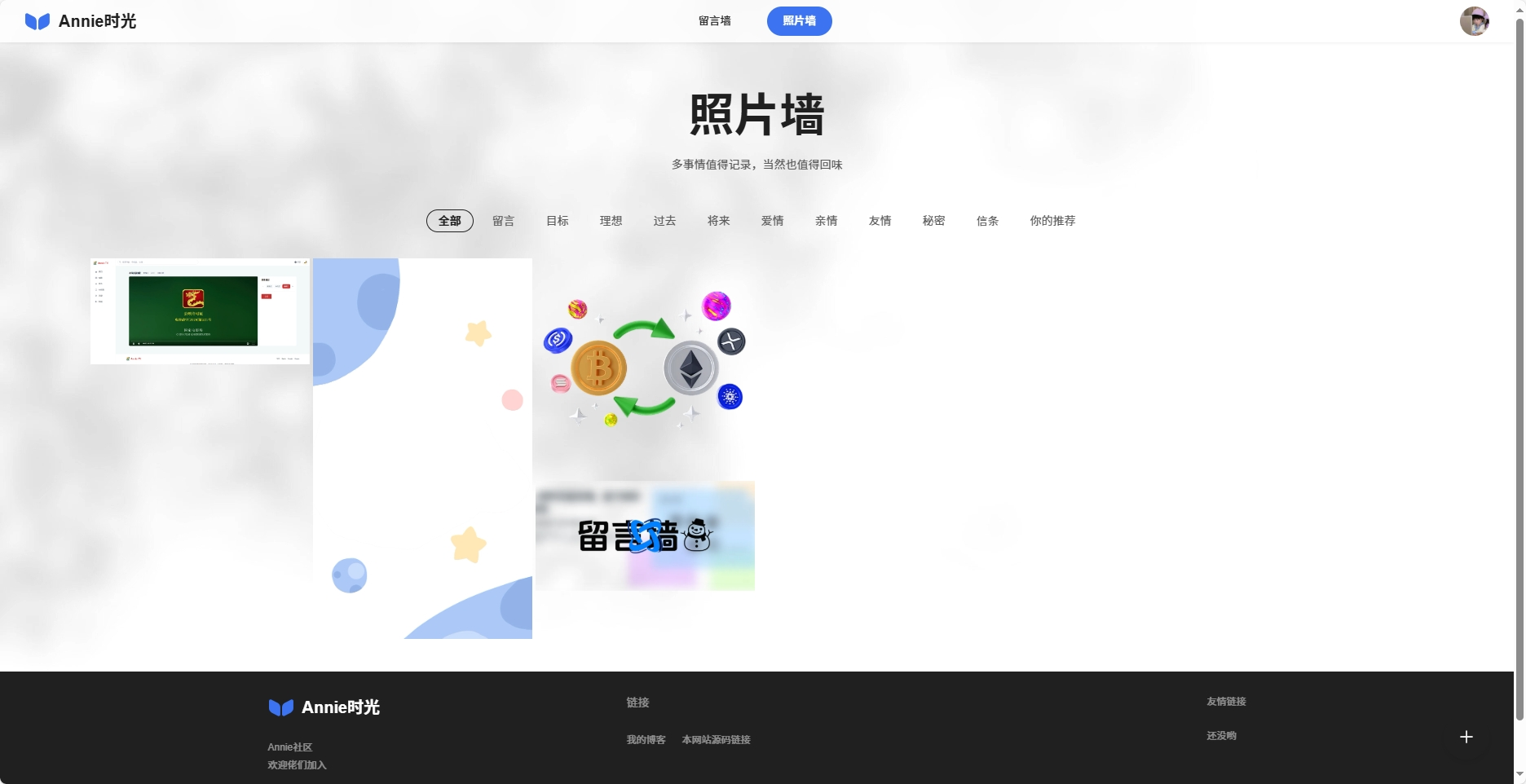1526x784 pixels.
Task: Click the footer Annie时光 logo
Action: tap(324, 707)
